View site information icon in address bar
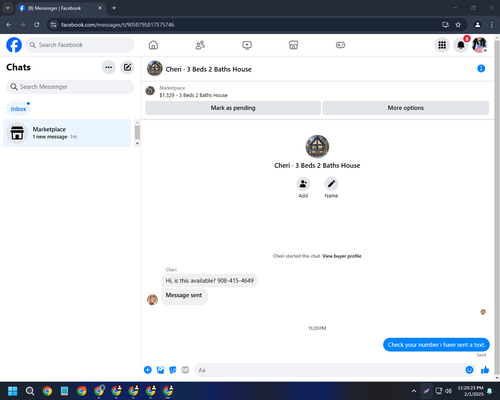Viewport: 500px width, 400px height. coord(53,25)
